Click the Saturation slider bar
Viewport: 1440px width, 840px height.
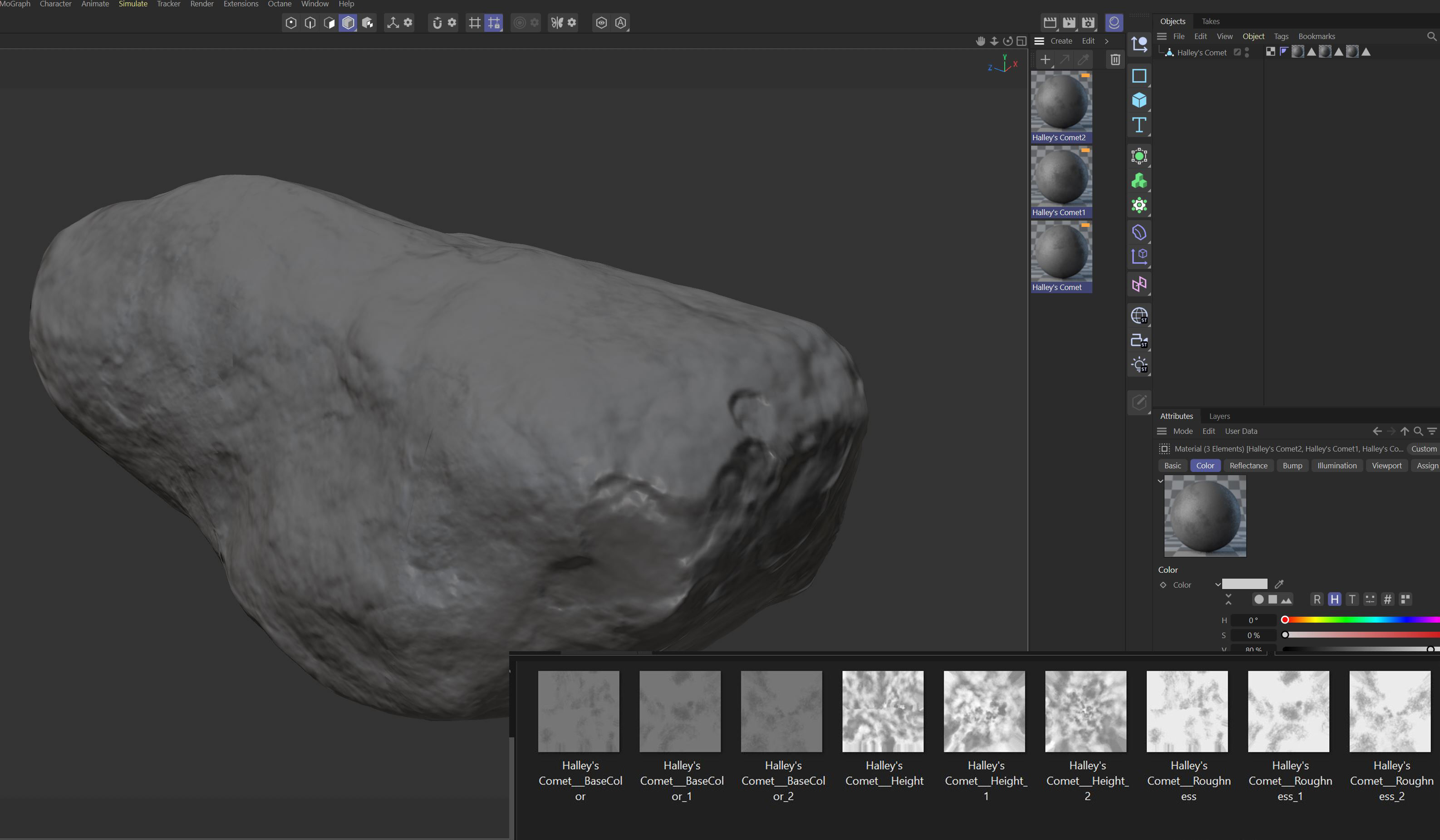pyautogui.click(x=1361, y=635)
